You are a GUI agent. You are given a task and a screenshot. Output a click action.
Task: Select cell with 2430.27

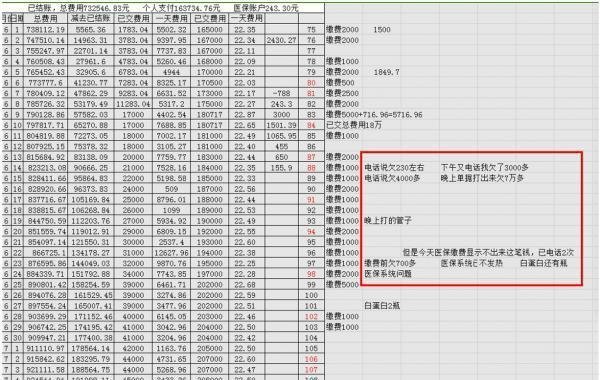281,40
